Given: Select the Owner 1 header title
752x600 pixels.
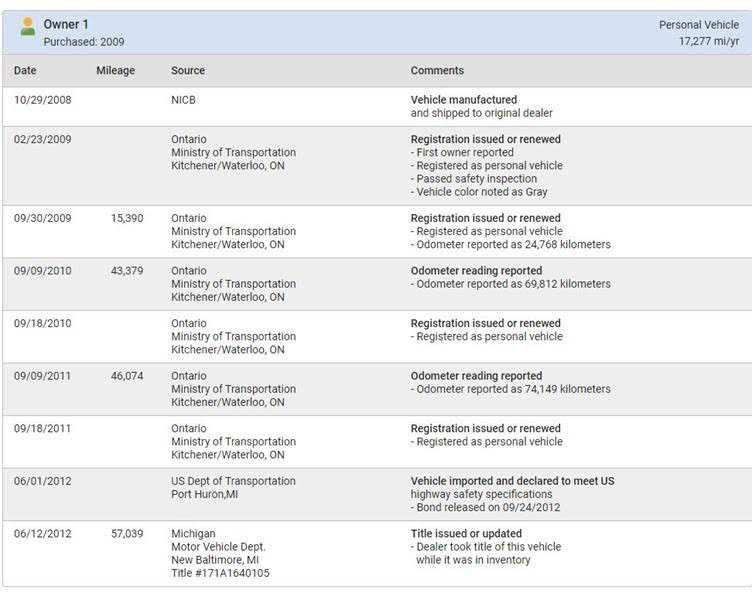Looking at the screenshot, I should coord(66,24).
